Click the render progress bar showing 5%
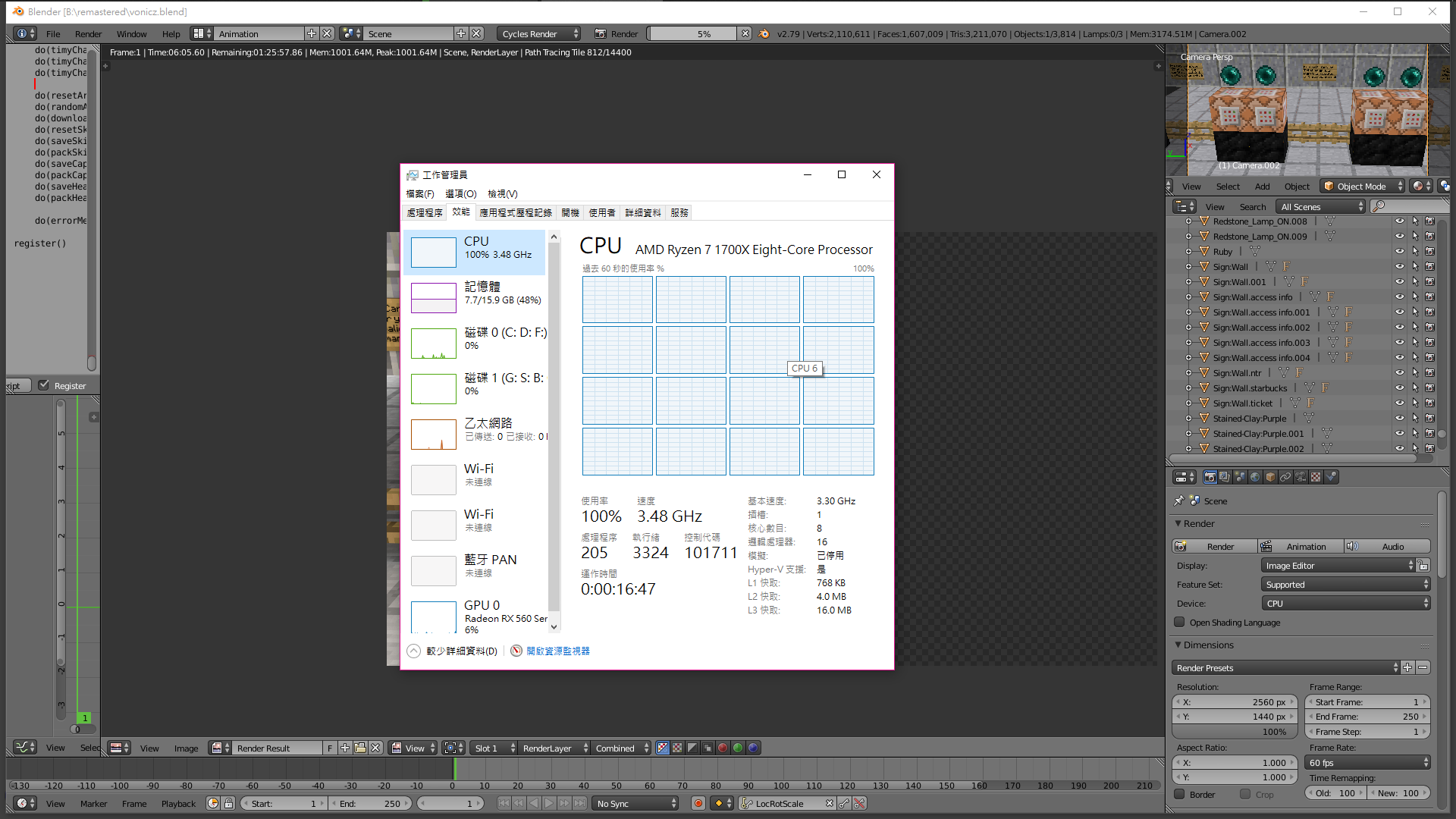 [693, 34]
